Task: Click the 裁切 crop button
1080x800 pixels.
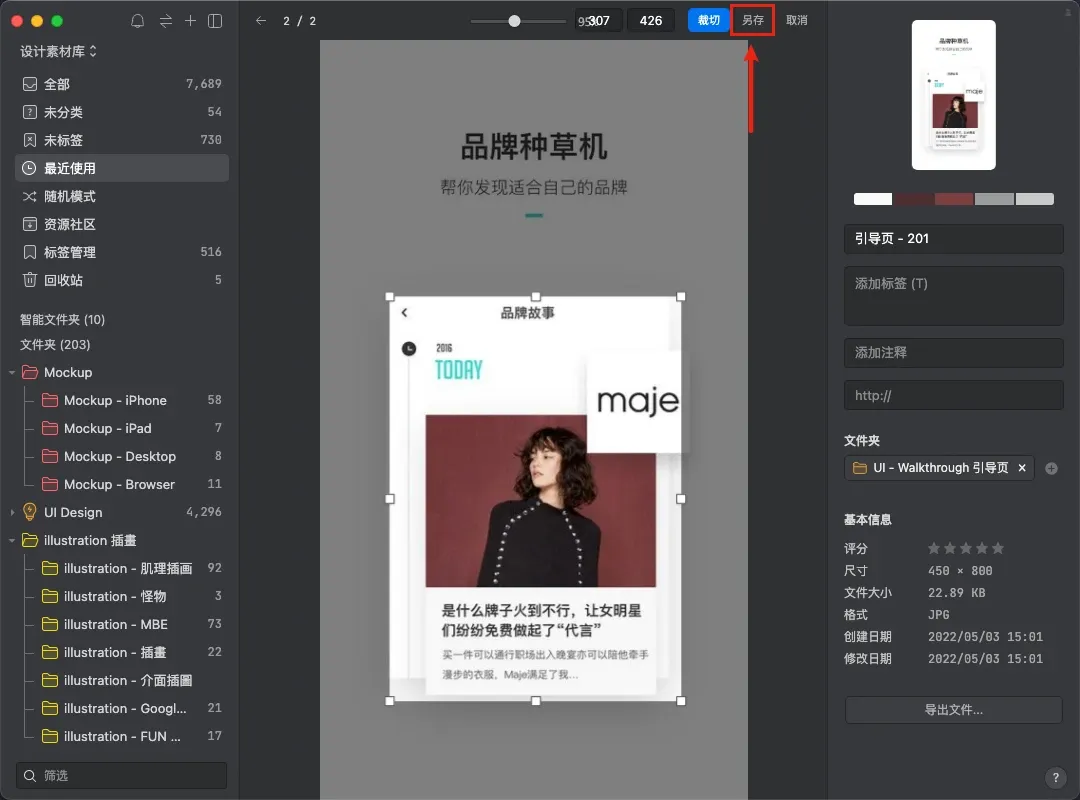Action: (709, 21)
